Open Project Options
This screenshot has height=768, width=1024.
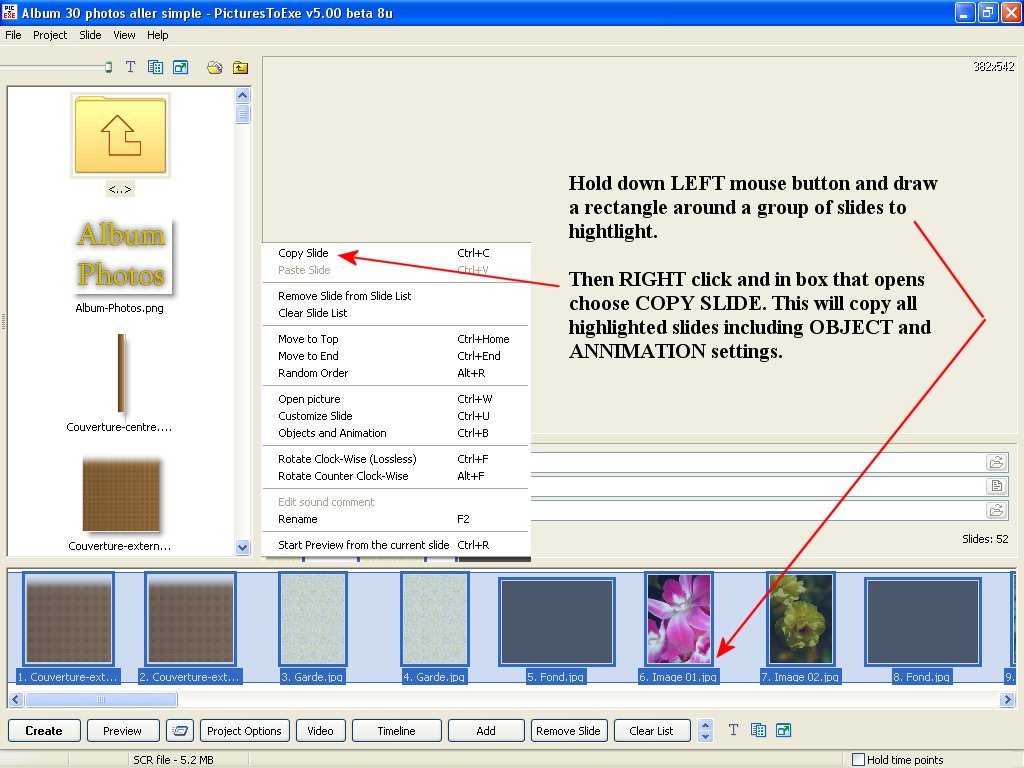(244, 731)
